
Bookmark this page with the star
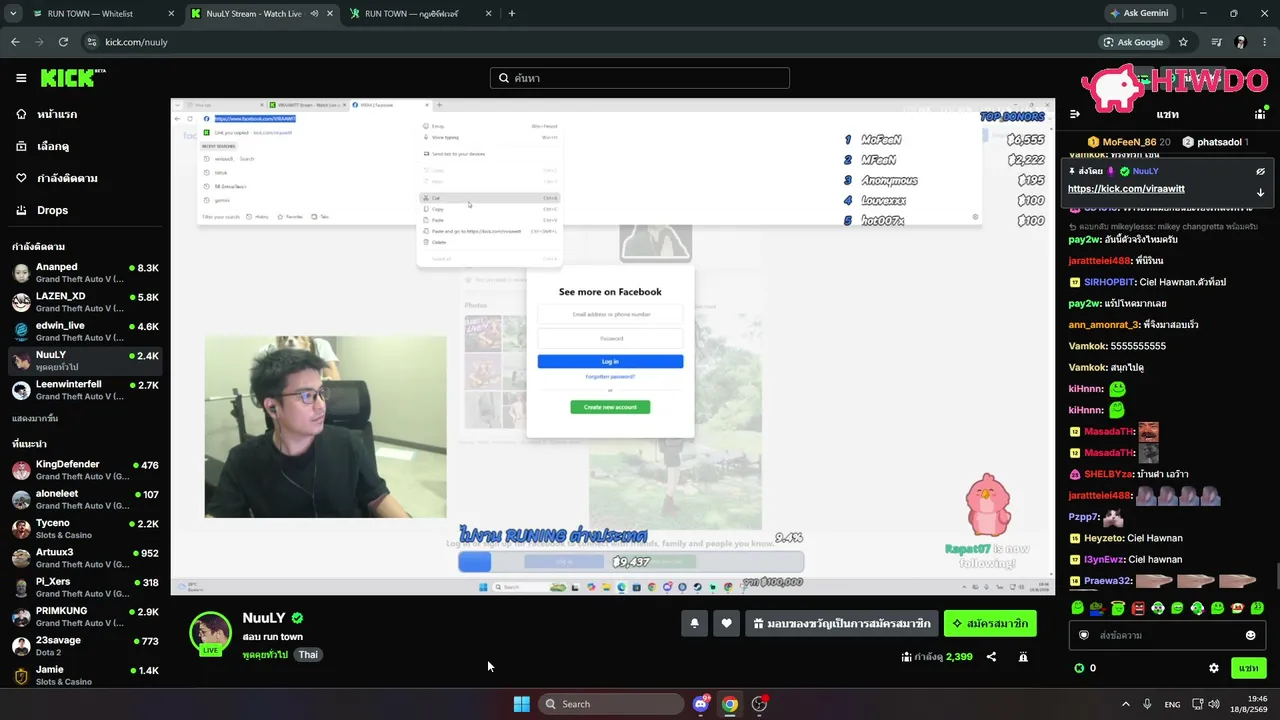(1183, 42)
